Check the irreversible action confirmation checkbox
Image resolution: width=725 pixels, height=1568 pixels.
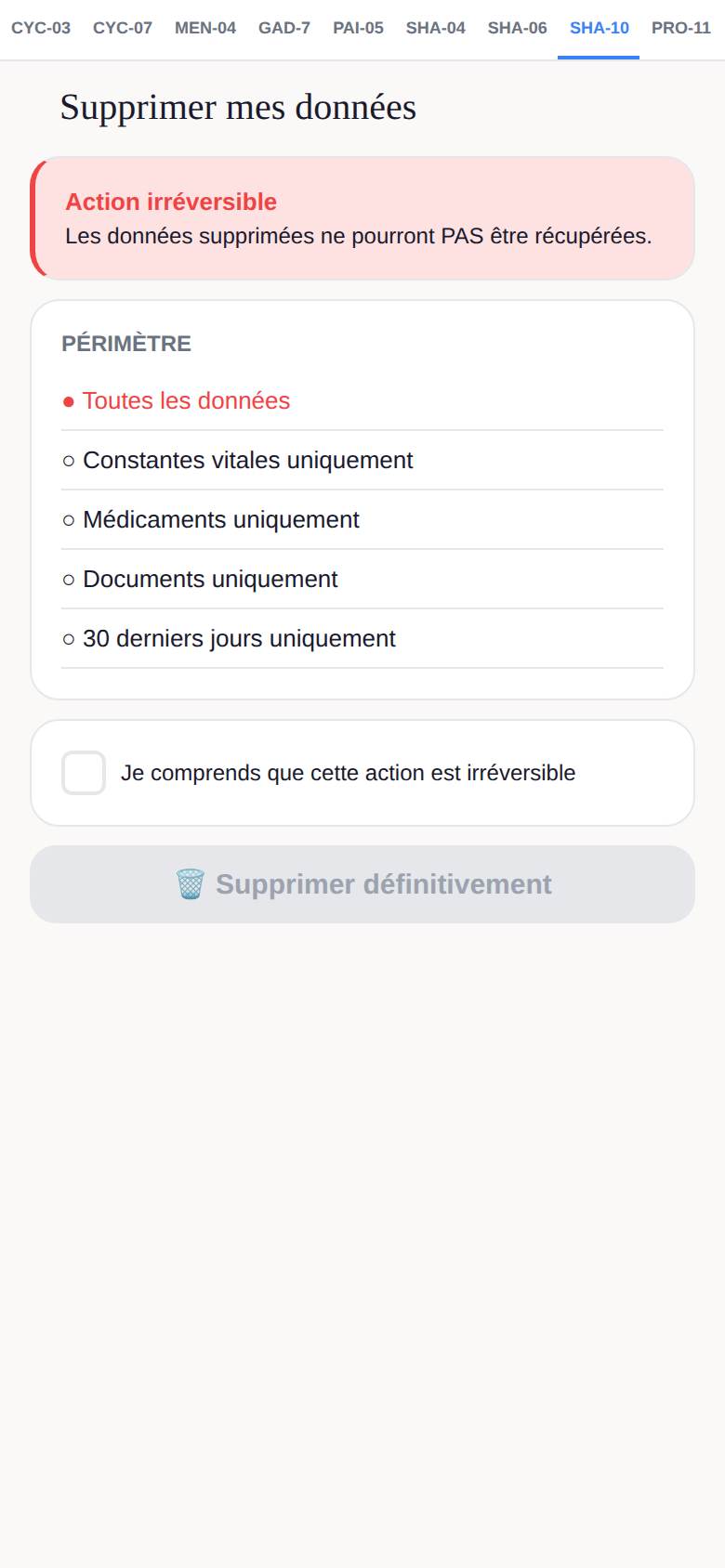coord(84,773)
